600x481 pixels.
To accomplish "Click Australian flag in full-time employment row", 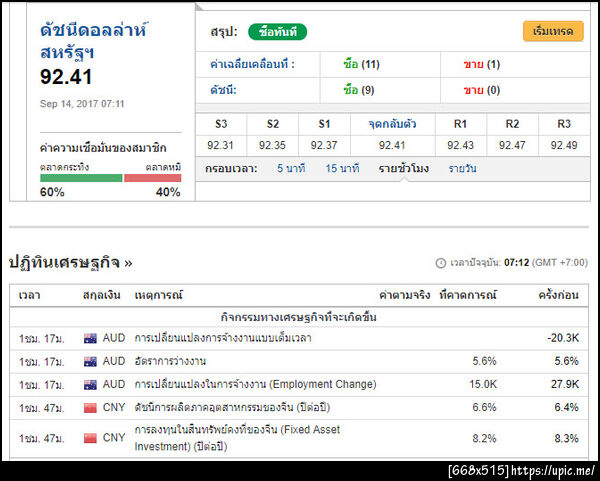I will [x=90, y=338].
